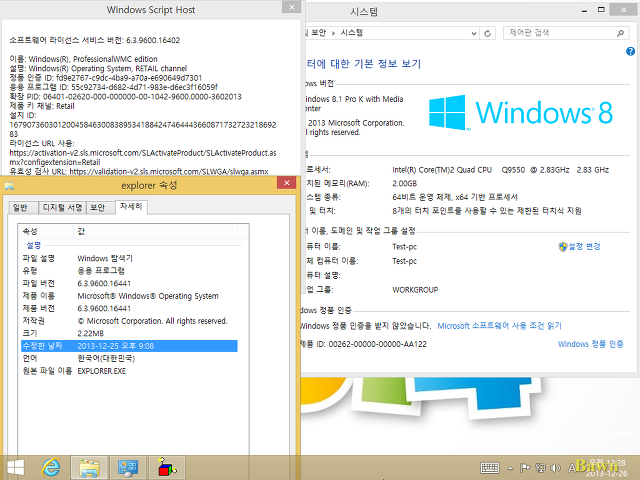Switch to the 디지털 서명 tab

pos(62,208)
